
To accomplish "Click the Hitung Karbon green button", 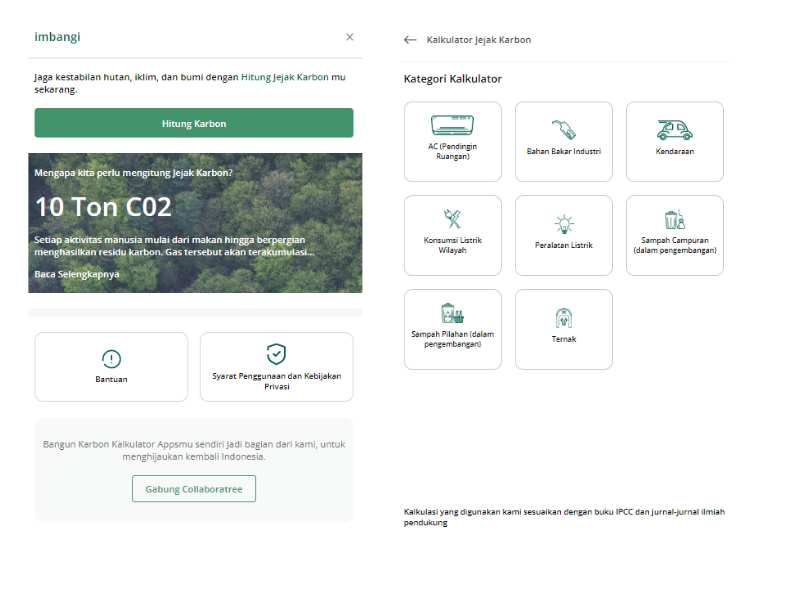I will (x=194, y=123).
